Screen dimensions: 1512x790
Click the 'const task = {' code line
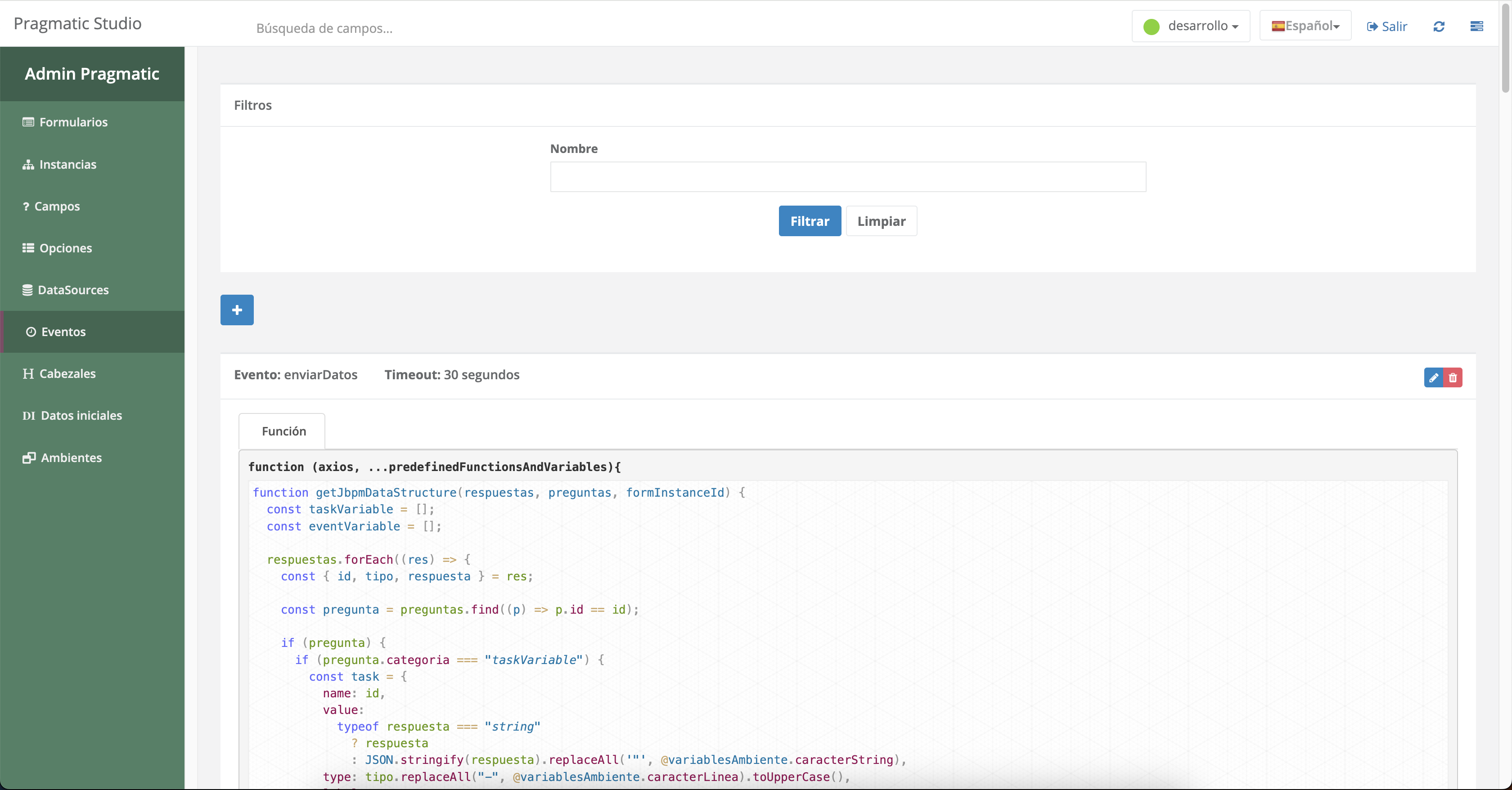358,676
